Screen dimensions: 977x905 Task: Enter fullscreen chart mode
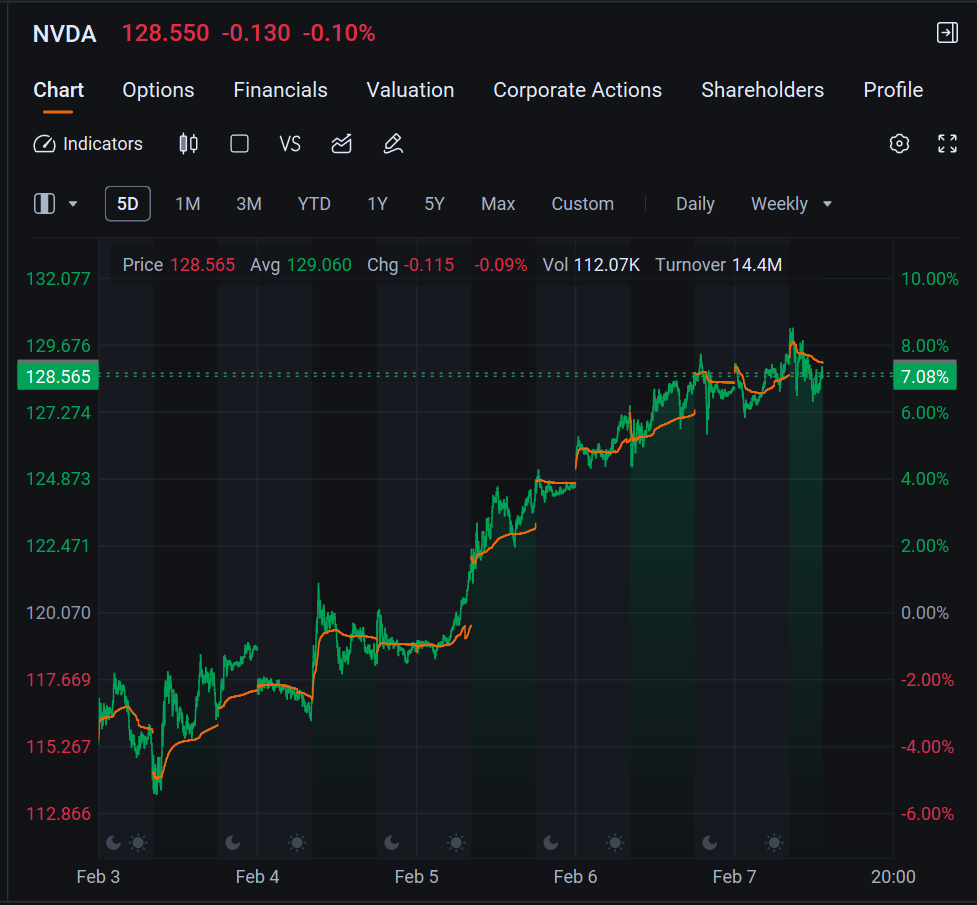(947, 144)
